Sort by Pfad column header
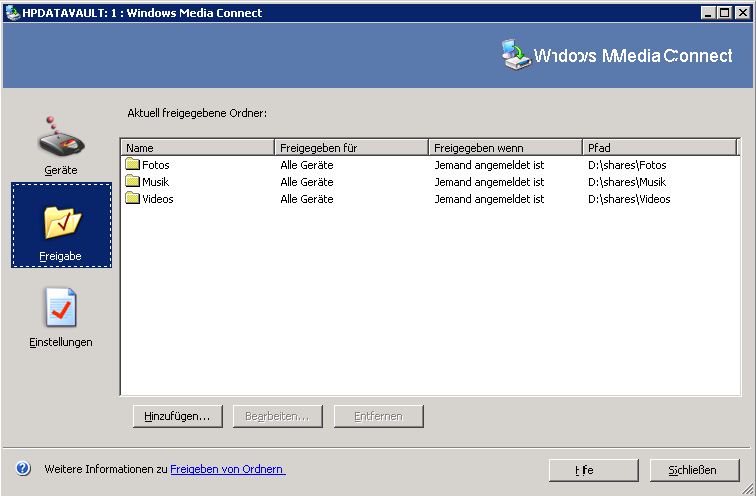 click(660, 147)
